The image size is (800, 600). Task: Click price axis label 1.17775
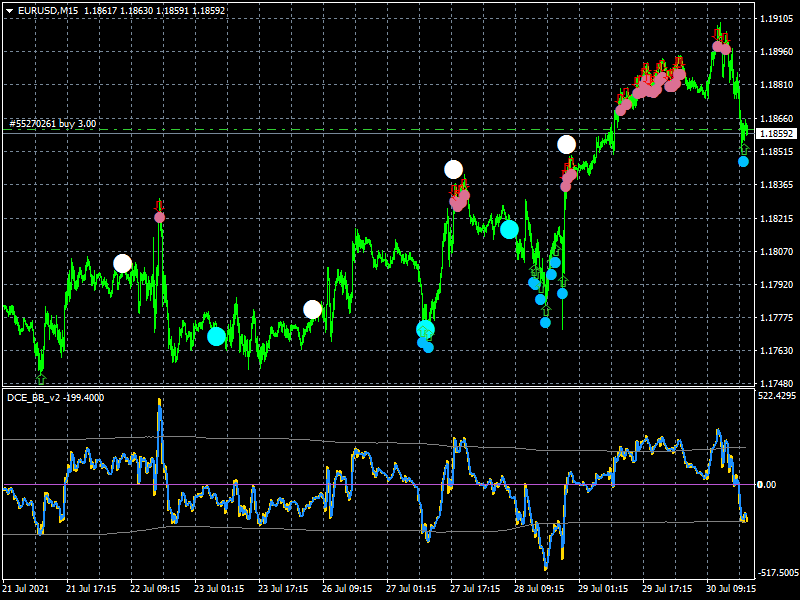(x=777, y=318)
